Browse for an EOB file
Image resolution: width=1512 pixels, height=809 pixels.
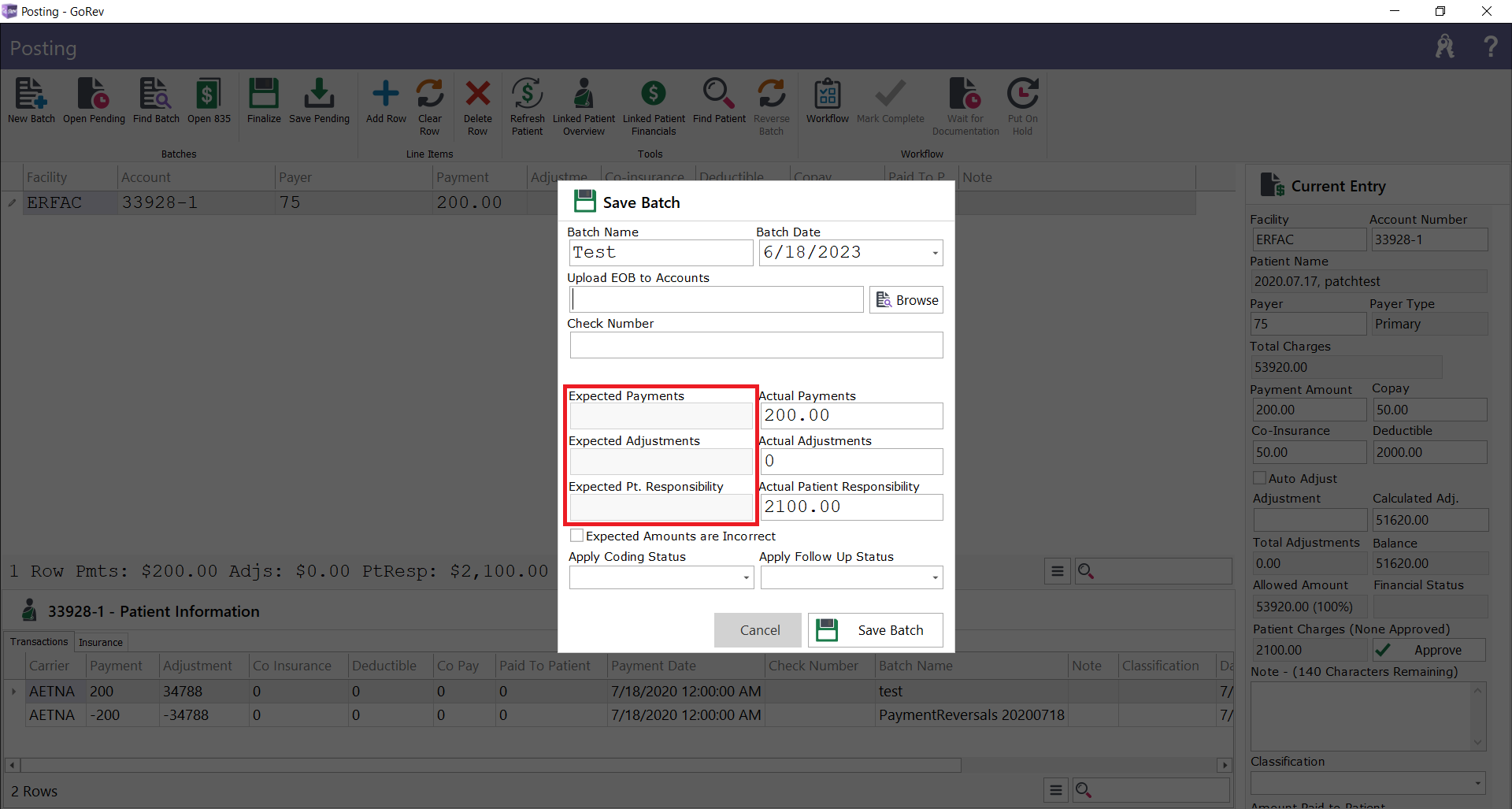(906, 299)
